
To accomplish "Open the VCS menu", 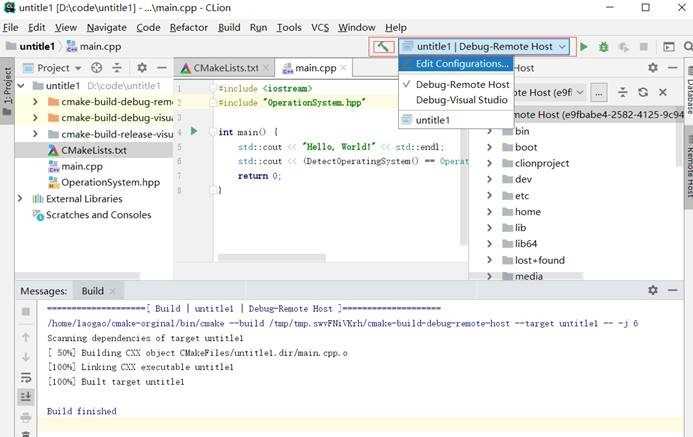I will [320, 27].
